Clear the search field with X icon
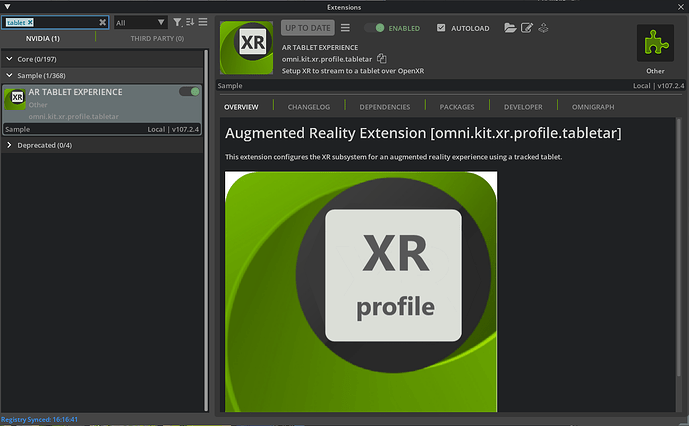The width and height of the screenshot is (689, 426). click(x=102, y=22)
